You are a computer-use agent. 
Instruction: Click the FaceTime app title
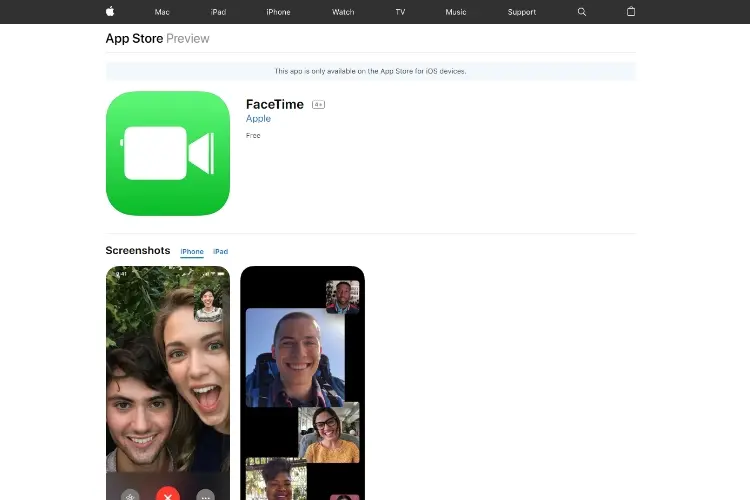click(x=275, y=104)
